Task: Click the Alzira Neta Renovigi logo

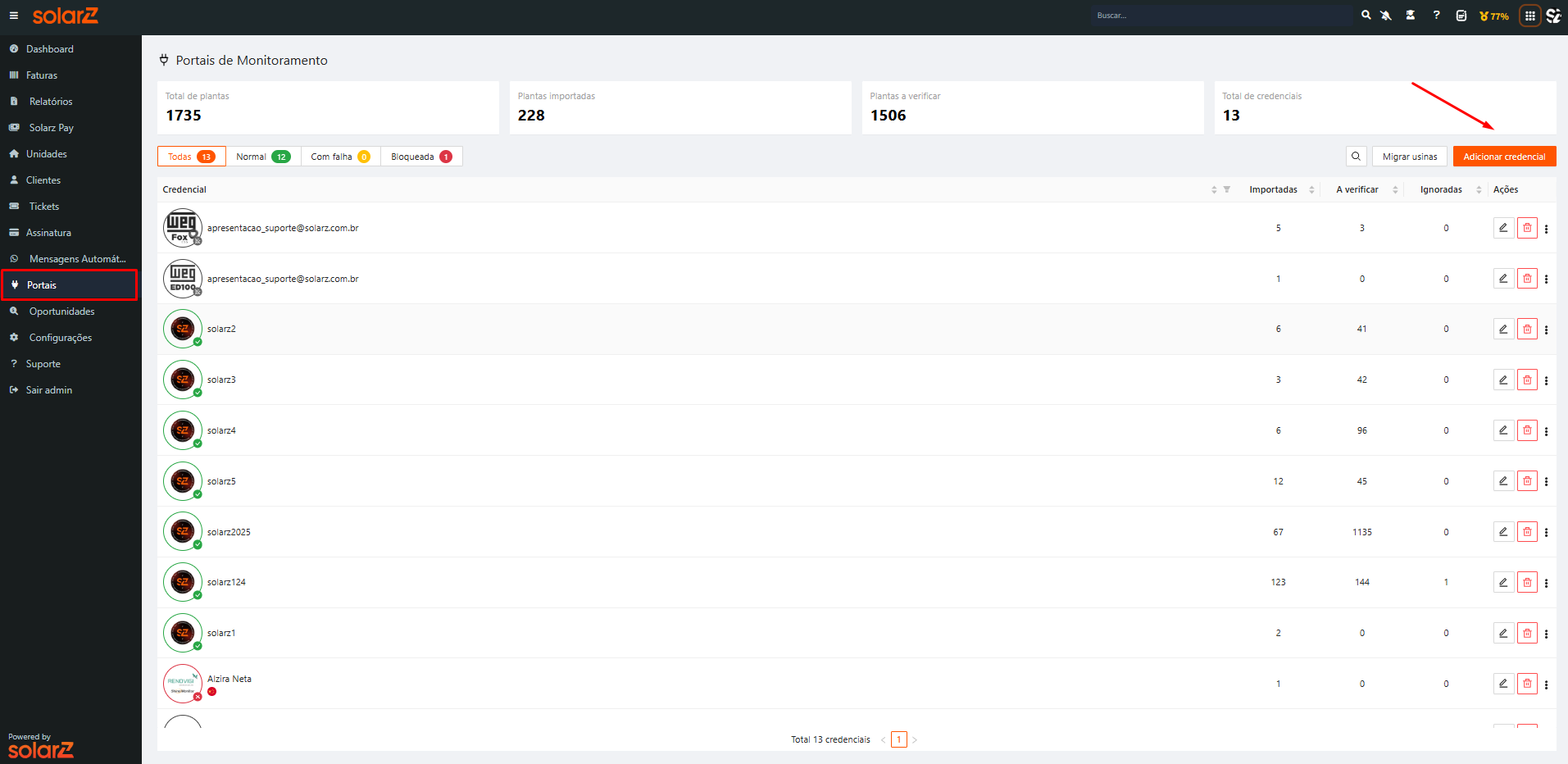Action: pos(183,684)
